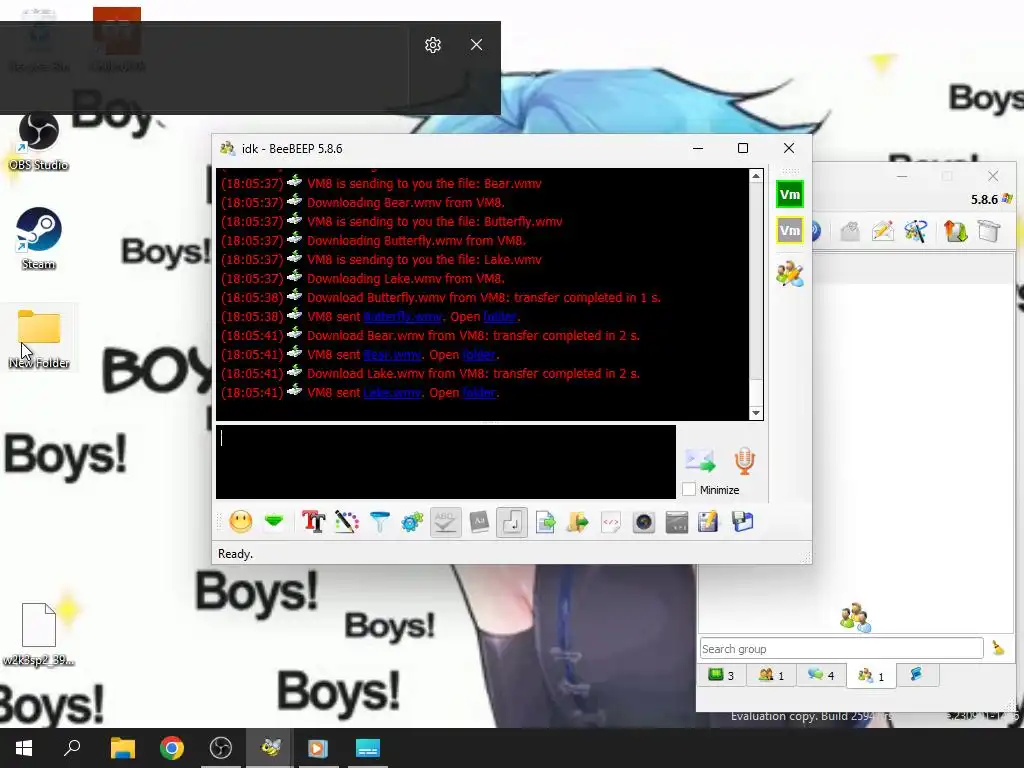The image size is (1024, 768).
Task: Click the file transfer arrows icon in main window
Action: pos(955,231)
